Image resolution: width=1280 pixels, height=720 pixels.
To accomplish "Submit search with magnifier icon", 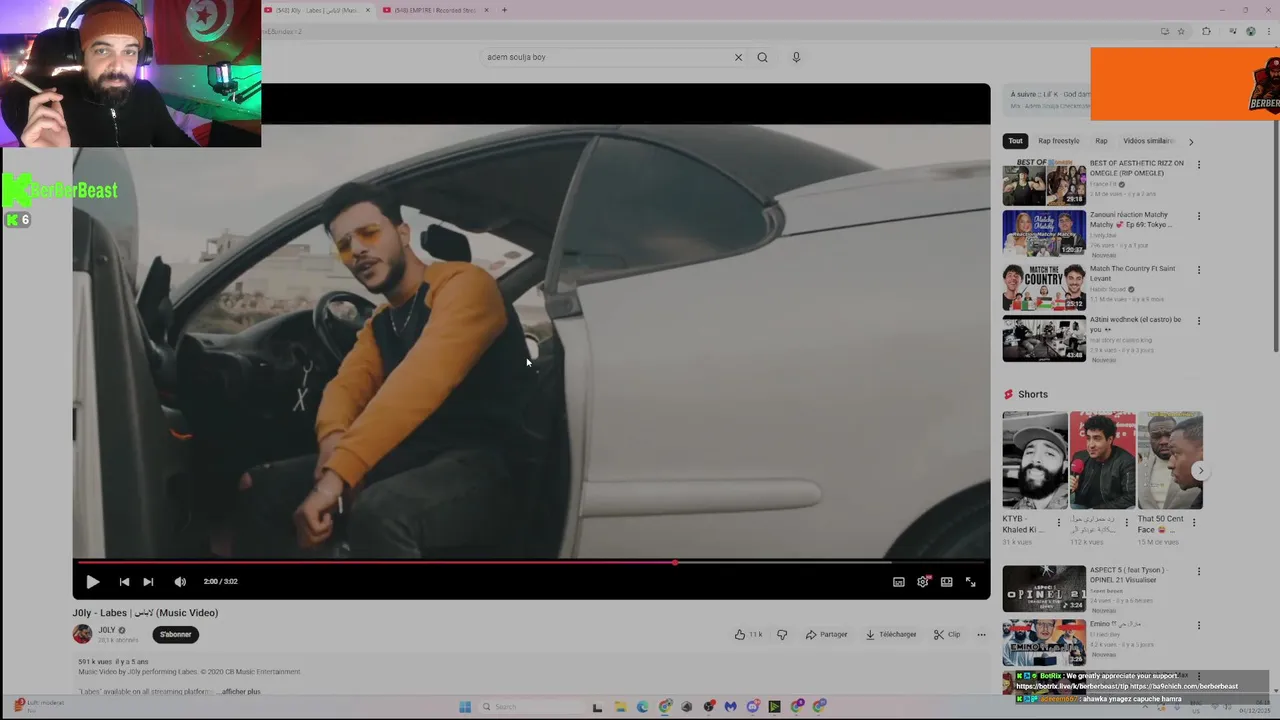I will coord(762,57).
